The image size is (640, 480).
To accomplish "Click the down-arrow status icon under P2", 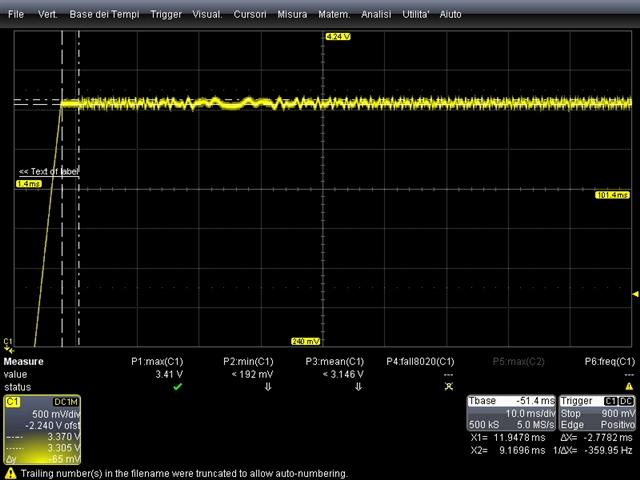I will (x=268, y=387).
